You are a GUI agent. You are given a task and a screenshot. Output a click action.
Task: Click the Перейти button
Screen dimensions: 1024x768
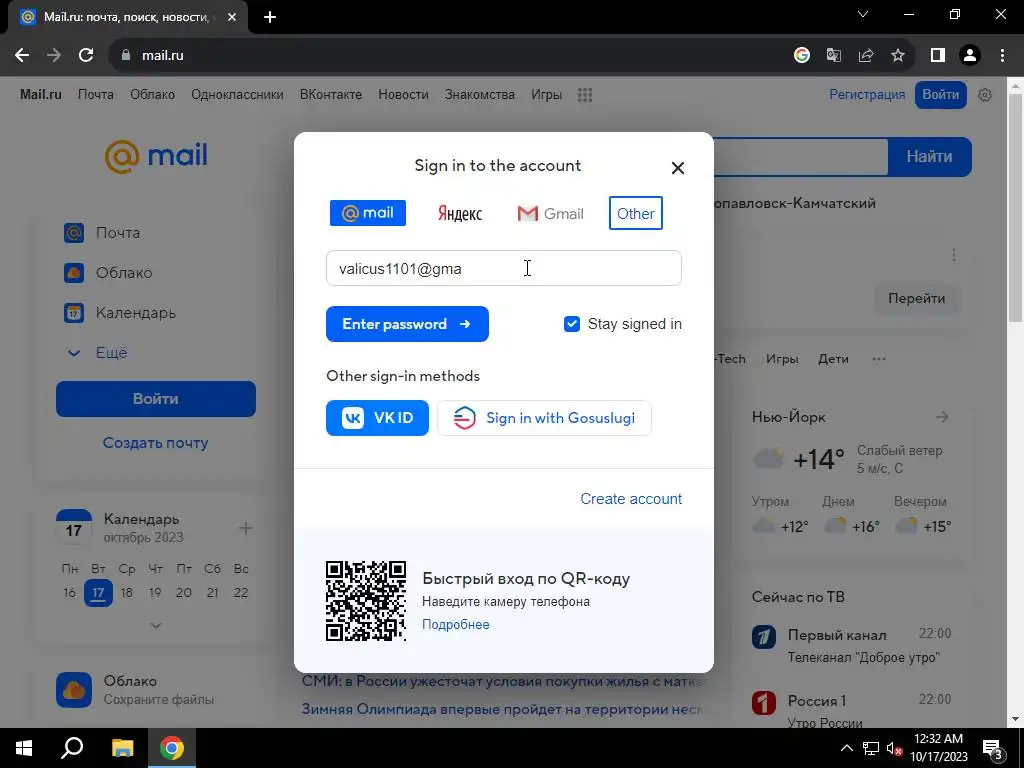[916, 298]
